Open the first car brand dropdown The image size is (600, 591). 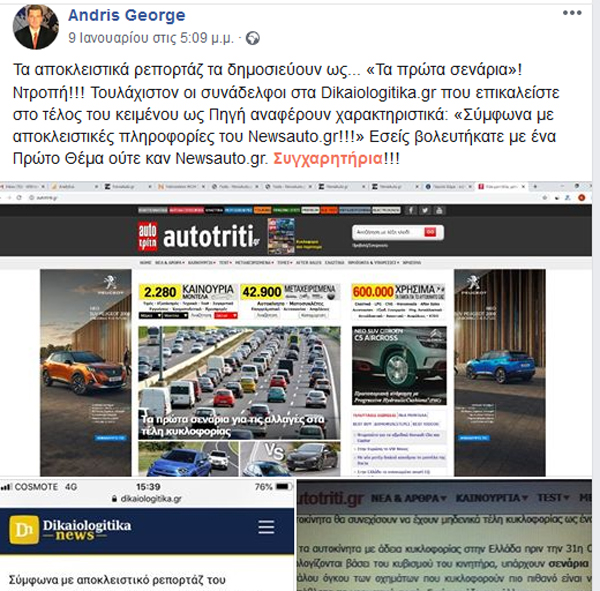pos(150,316)
